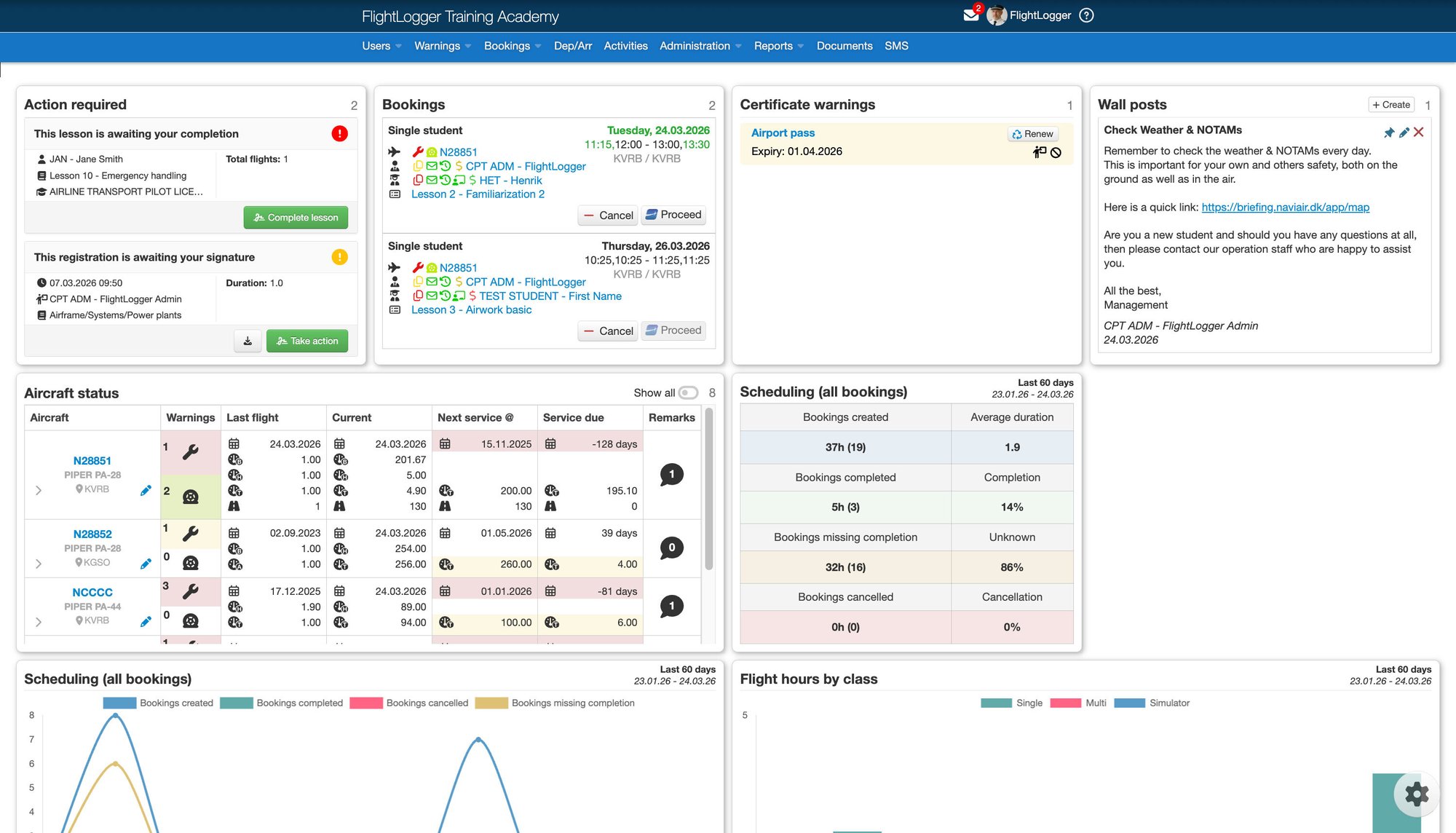Click the help question mark icon
1456x833 pixels.
pos(1086,15)
